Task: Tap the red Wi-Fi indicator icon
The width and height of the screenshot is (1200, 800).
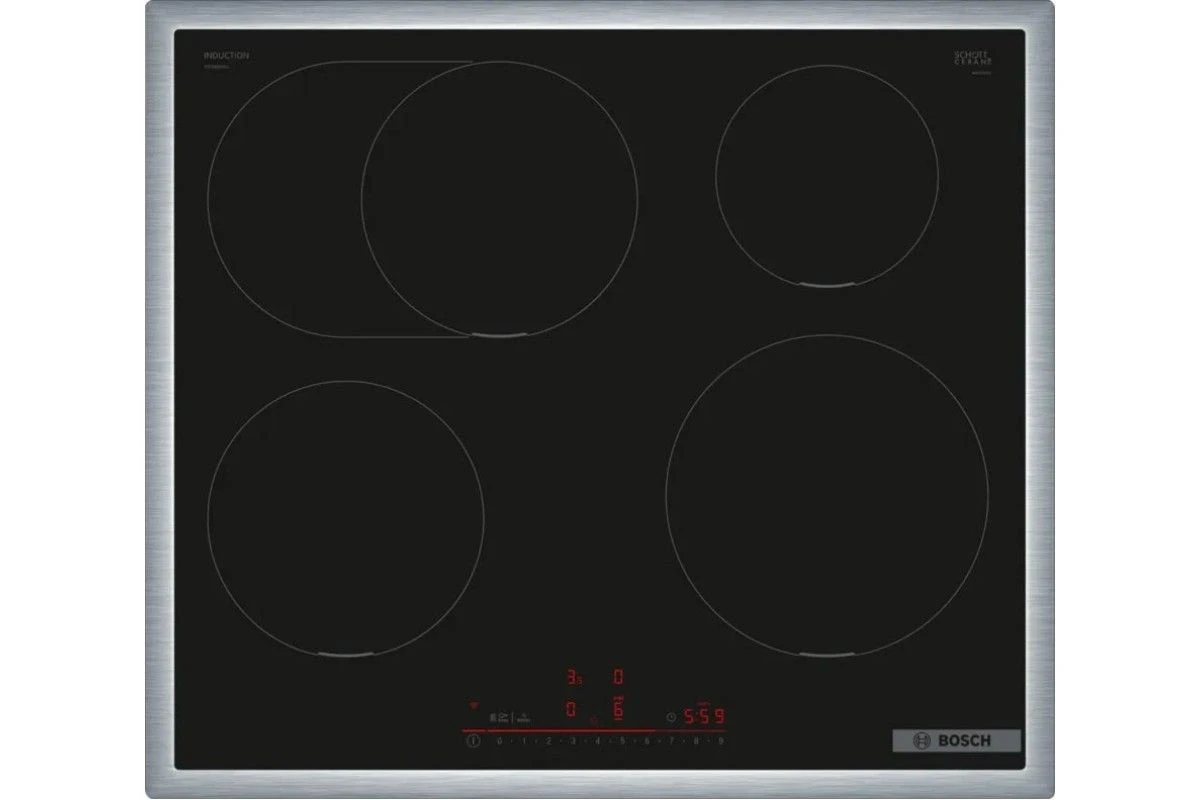Action: click(x=474, y=703)
